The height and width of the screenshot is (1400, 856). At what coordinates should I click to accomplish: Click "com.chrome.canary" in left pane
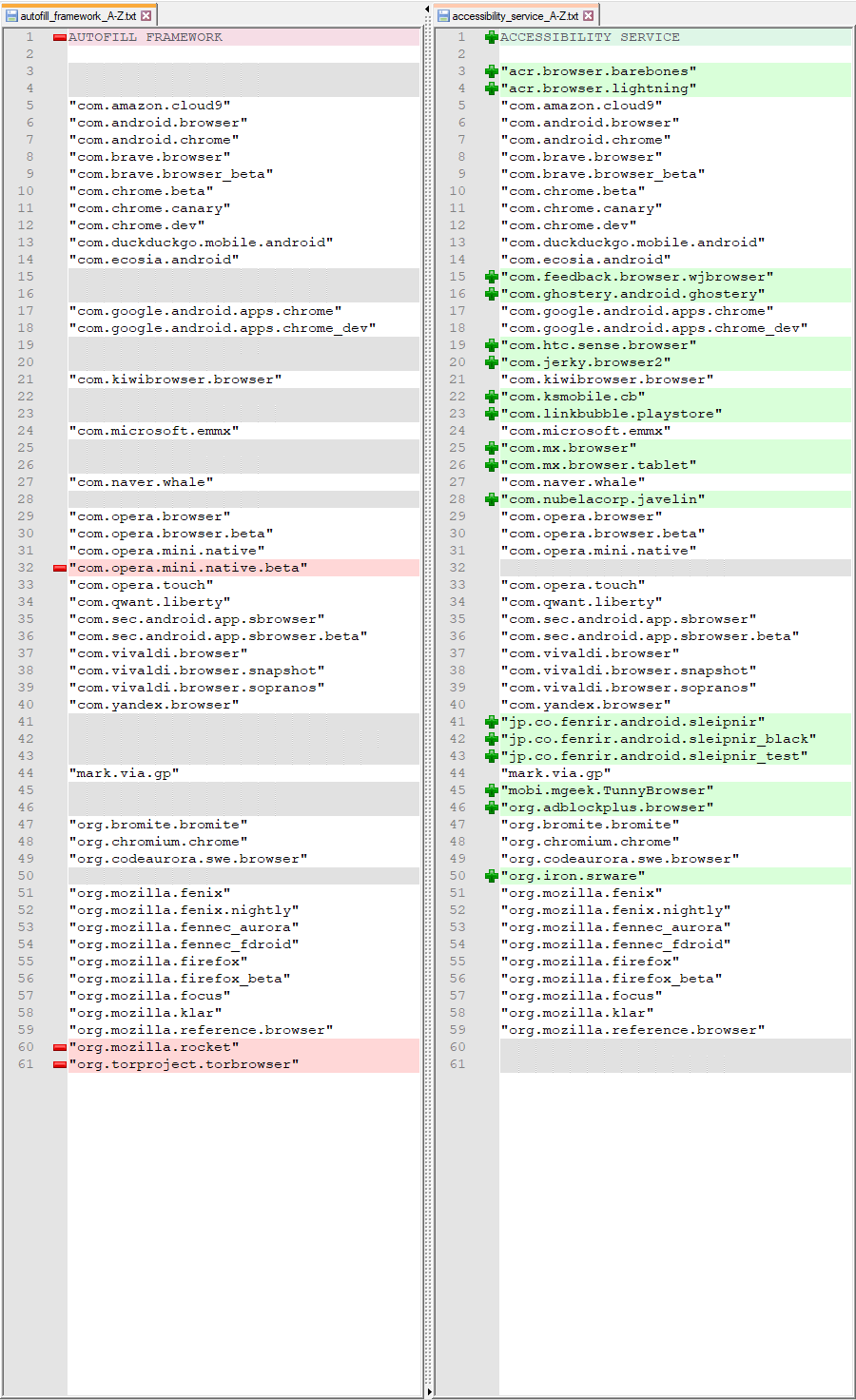click(x=149, y=208)
